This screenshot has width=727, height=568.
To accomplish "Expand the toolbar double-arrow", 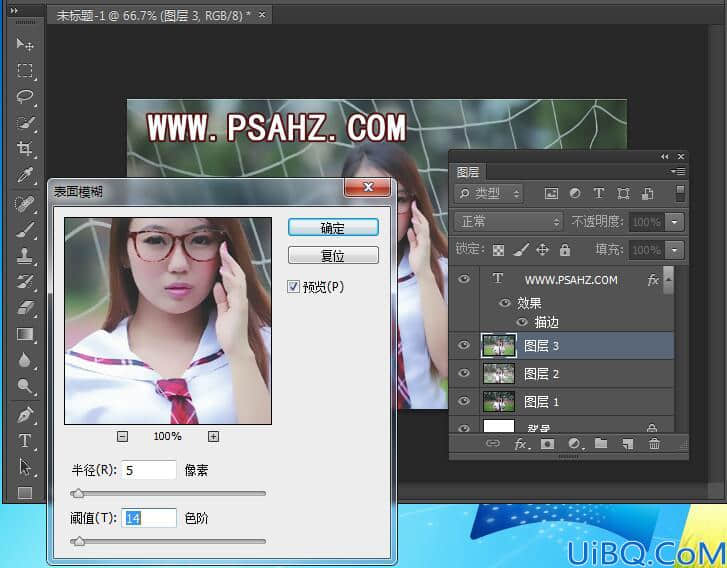I will [x=14, y=11].
